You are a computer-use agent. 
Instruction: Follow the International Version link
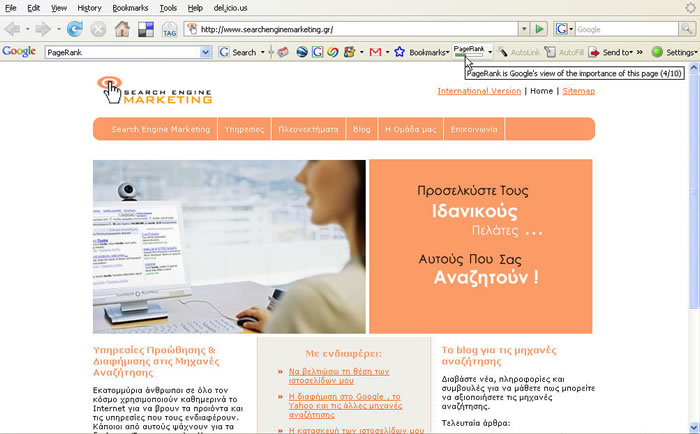(479, 91)
